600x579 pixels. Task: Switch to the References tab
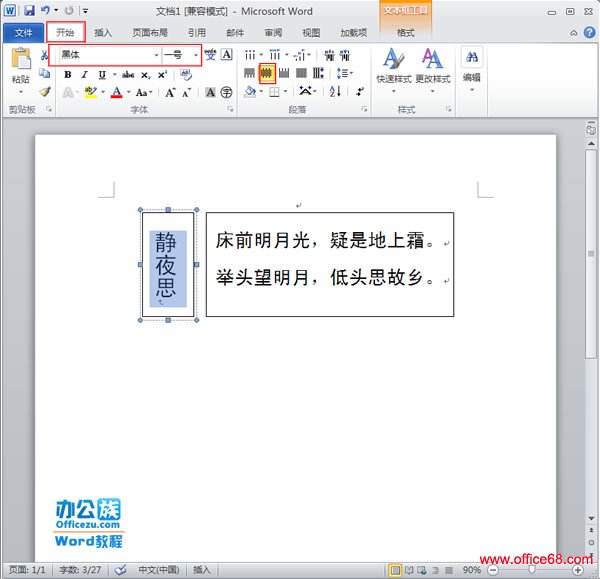point(197,33)
